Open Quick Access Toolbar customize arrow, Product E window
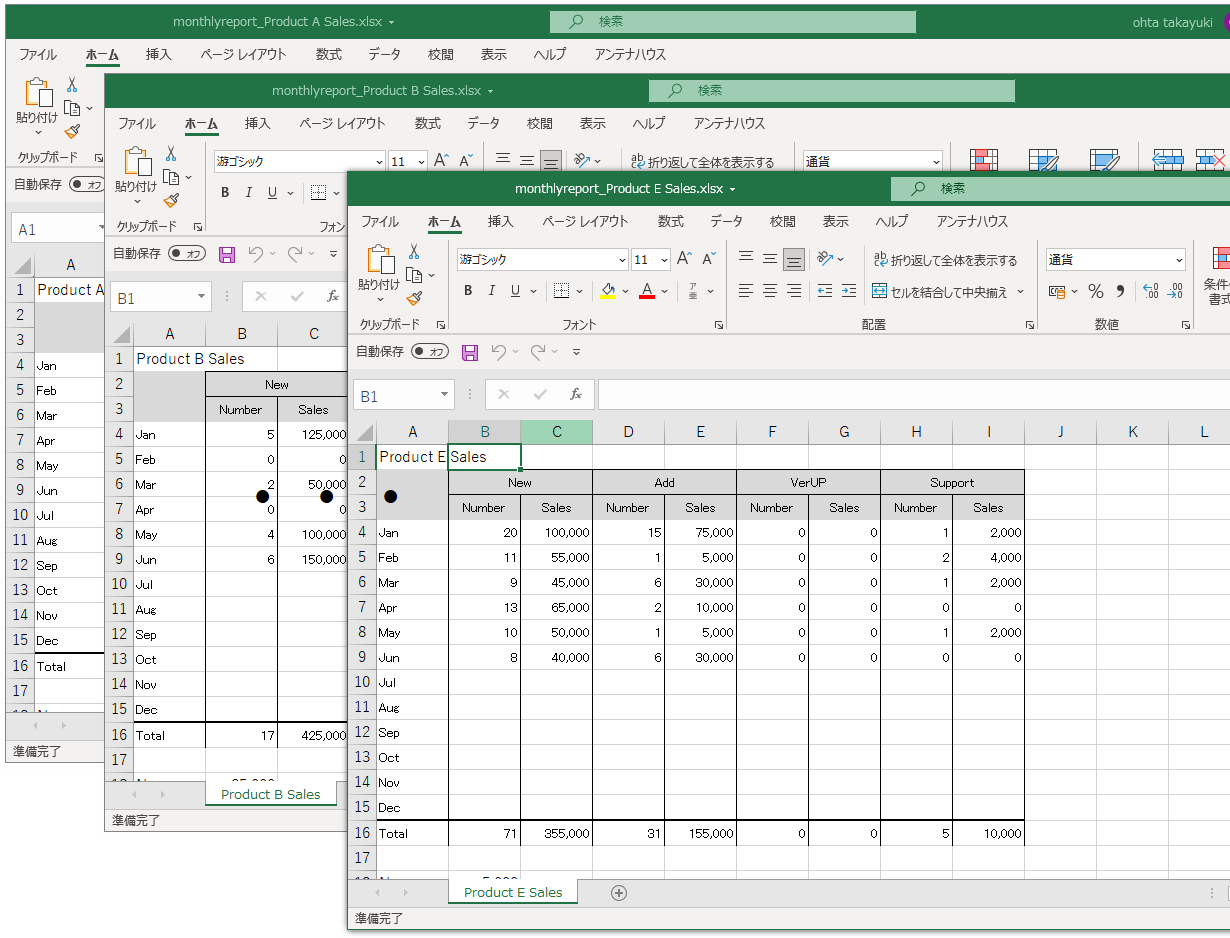Screen dimensions: 1230x938 coord(577,352)
